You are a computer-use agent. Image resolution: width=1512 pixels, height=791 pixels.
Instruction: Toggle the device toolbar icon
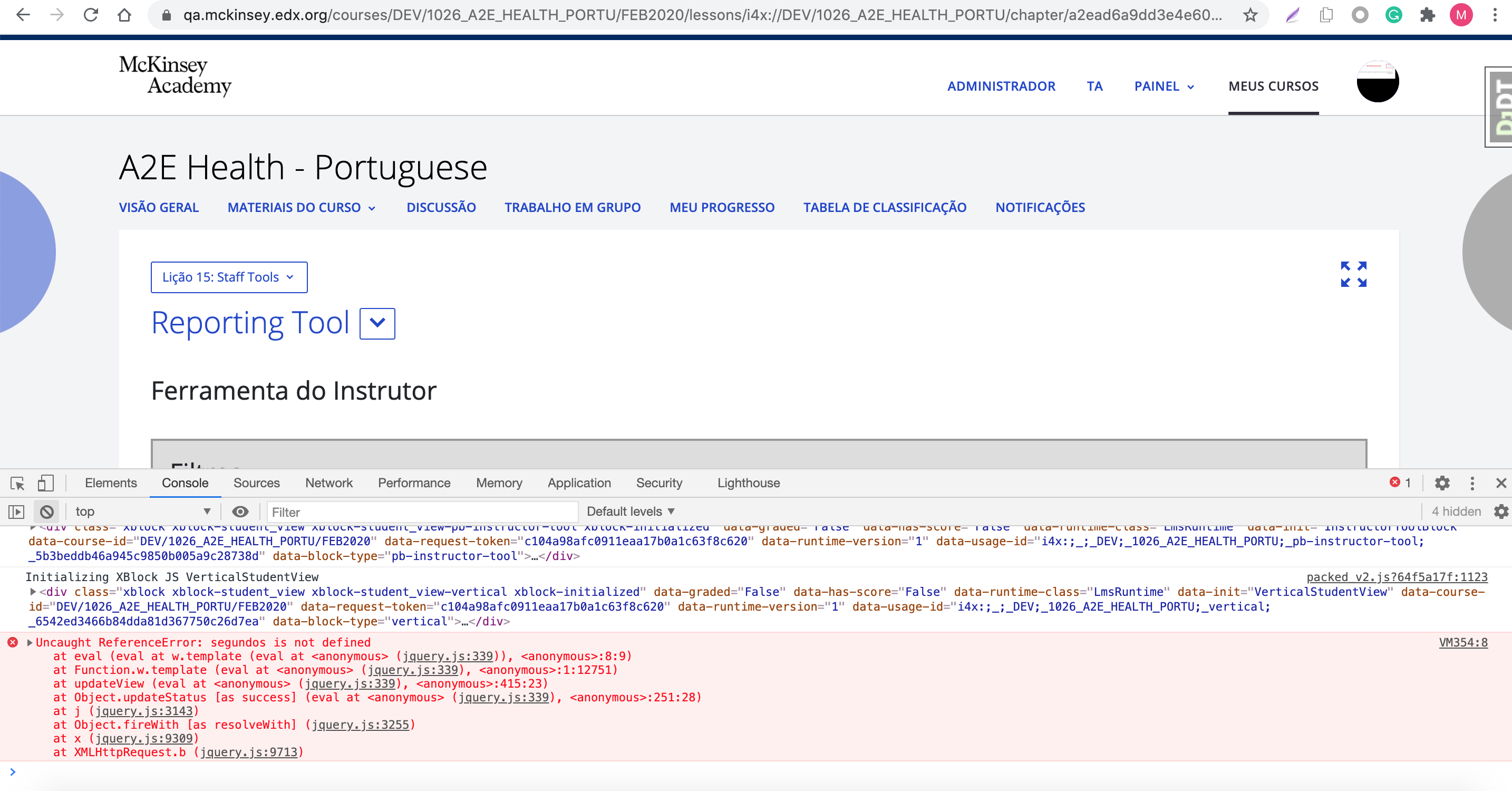coord(45,483)
